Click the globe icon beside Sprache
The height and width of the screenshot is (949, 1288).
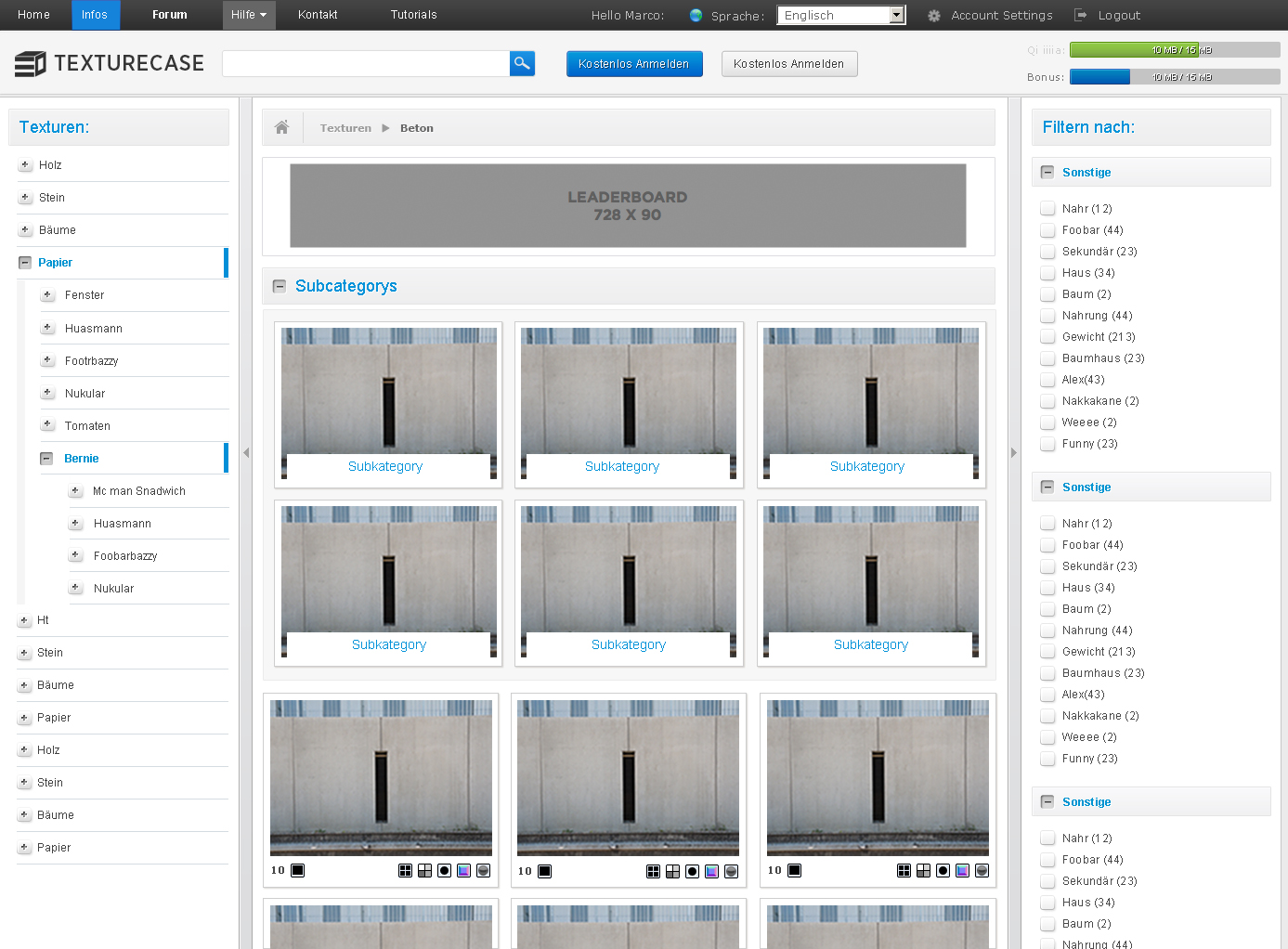(x=696, y=15)
